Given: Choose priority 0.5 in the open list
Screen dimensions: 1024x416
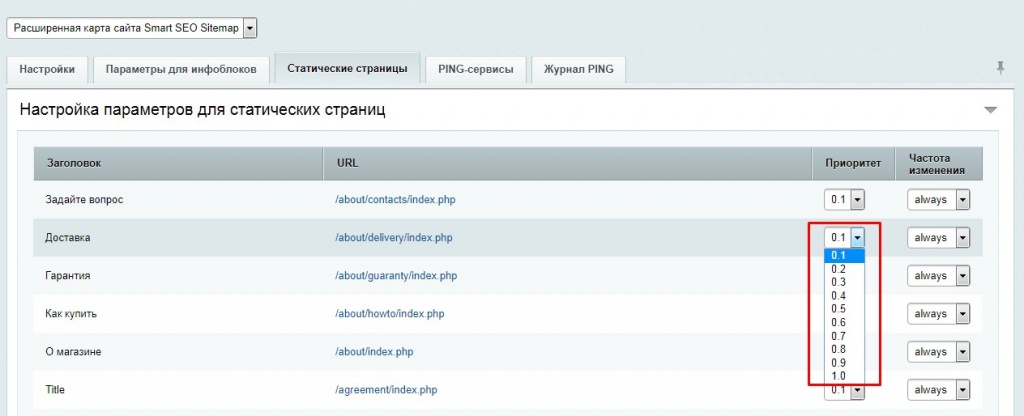Looking at the screenshot, I should [x=838, y=309].
